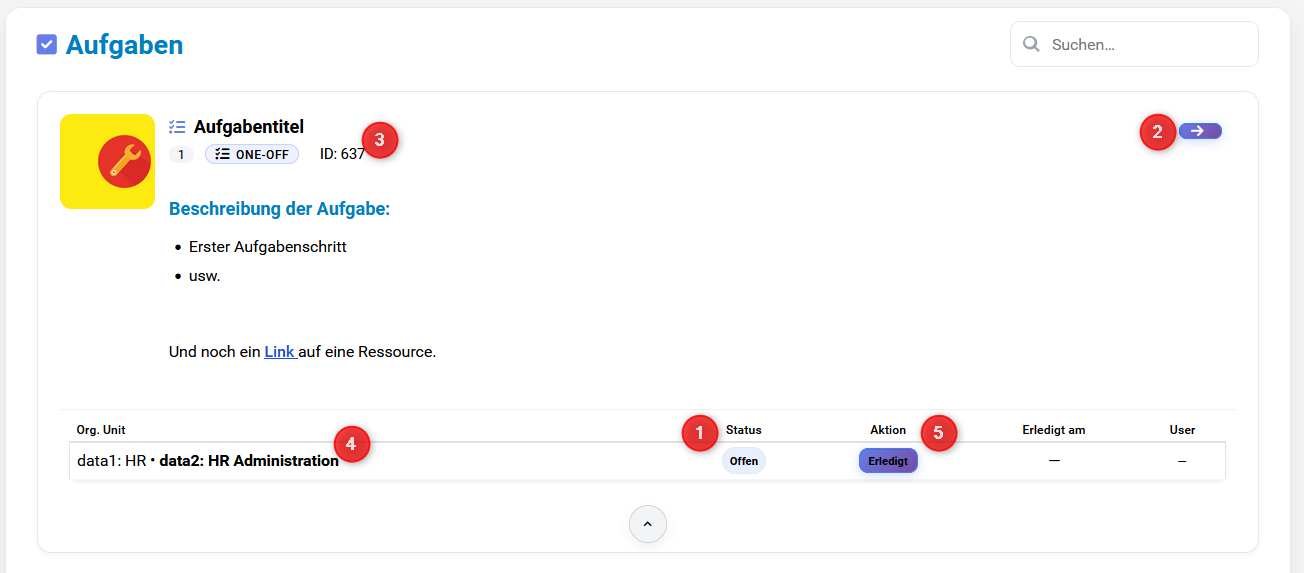Click the Aufgabentitel task heading
Viewport: 1304px width, 573px height.
coord(249,127)
